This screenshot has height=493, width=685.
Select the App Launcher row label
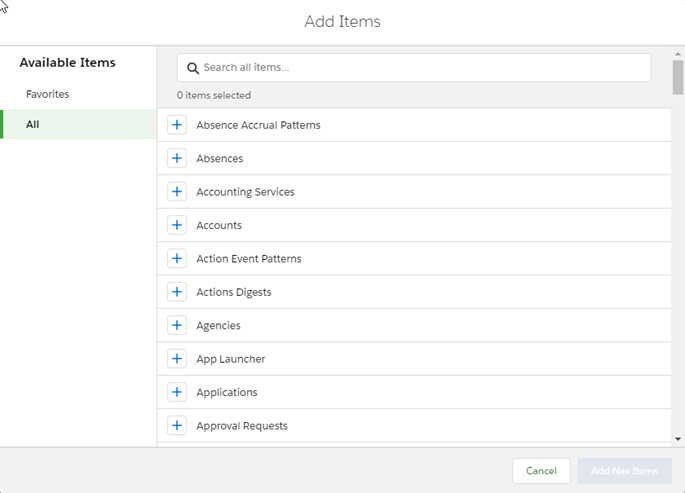pyautogui.click(x=230, y=359)
